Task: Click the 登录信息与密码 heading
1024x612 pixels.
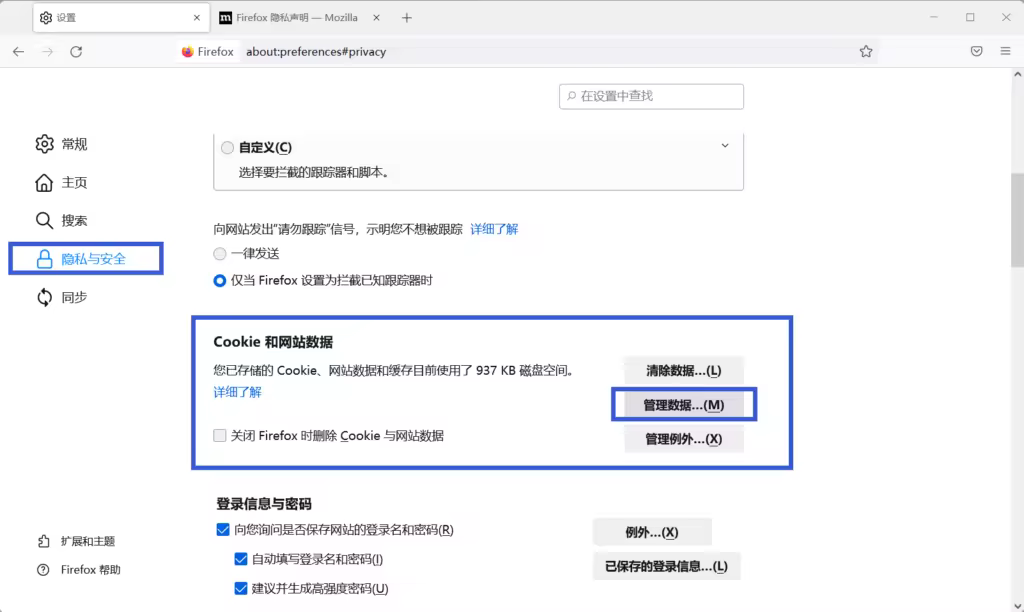Action: click(264, 504)
